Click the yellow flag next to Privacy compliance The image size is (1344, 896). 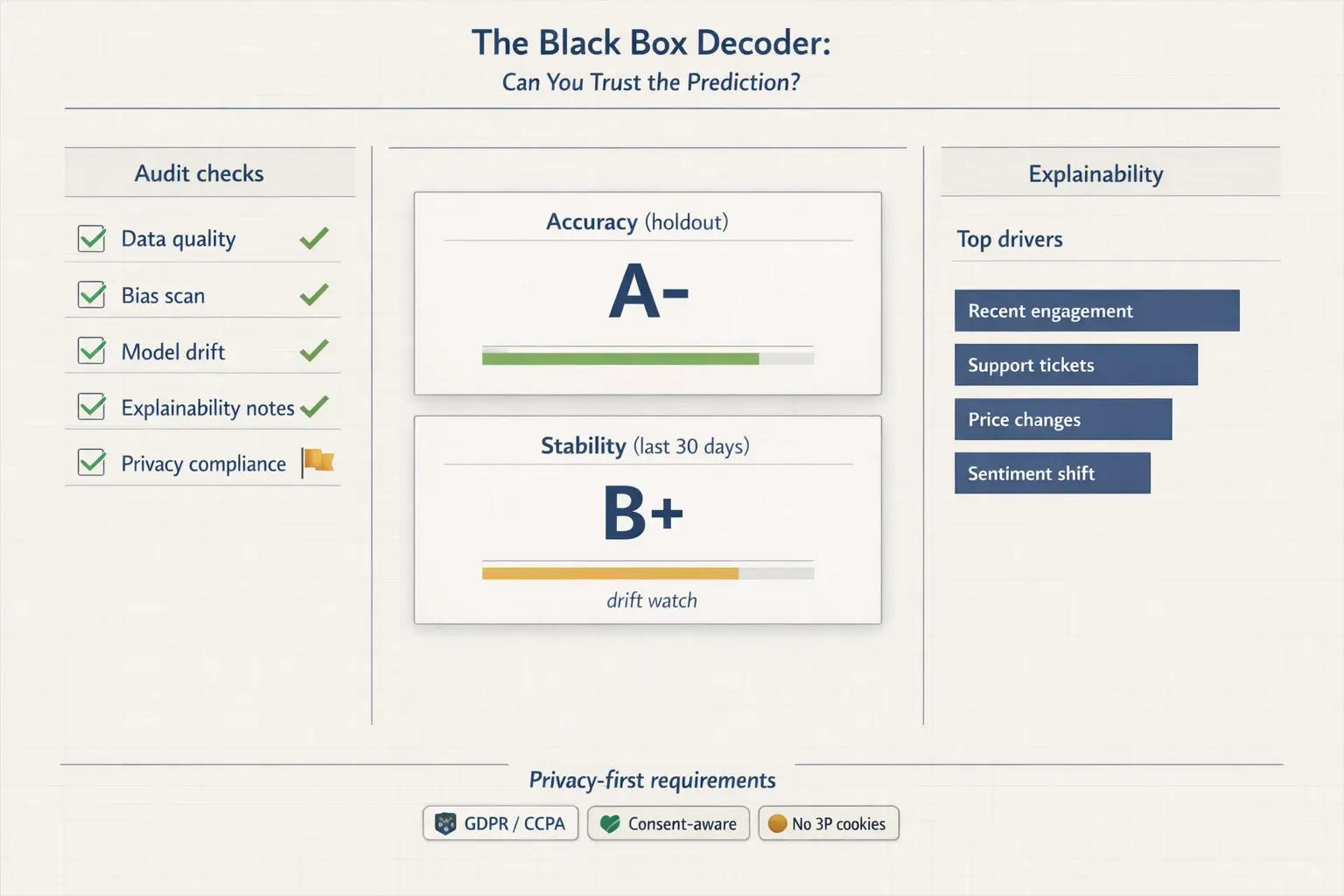click(318, 462)
